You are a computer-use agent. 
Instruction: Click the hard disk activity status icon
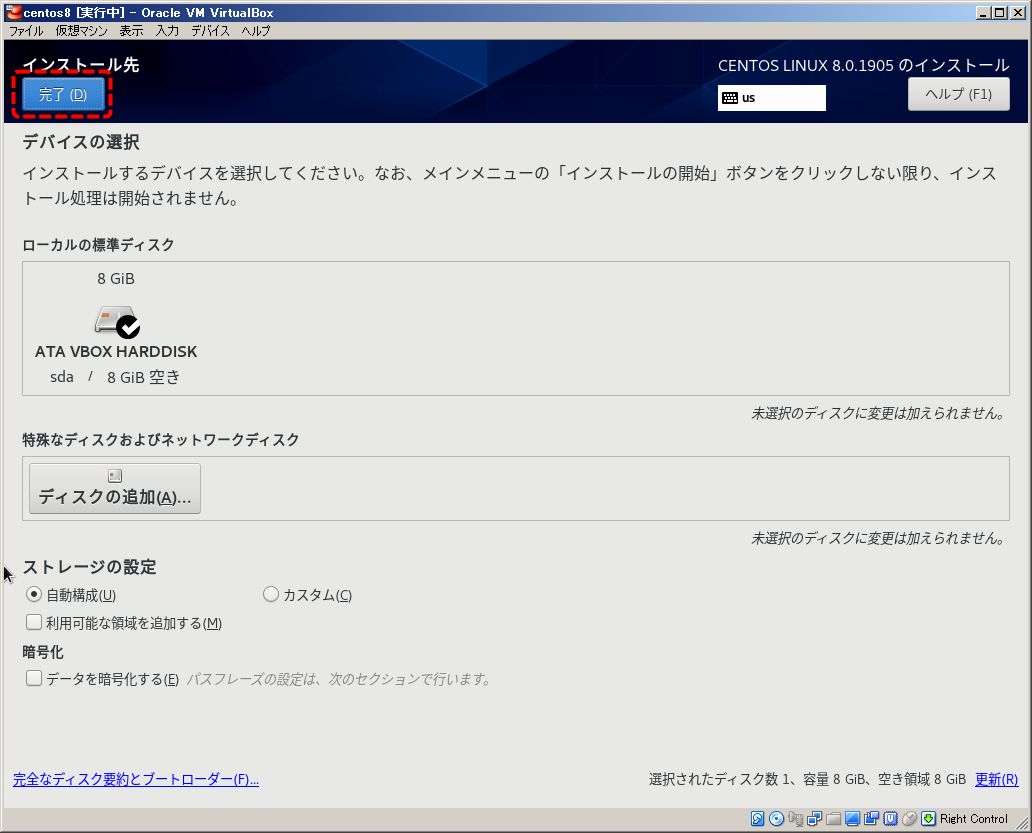coord(757,819)
